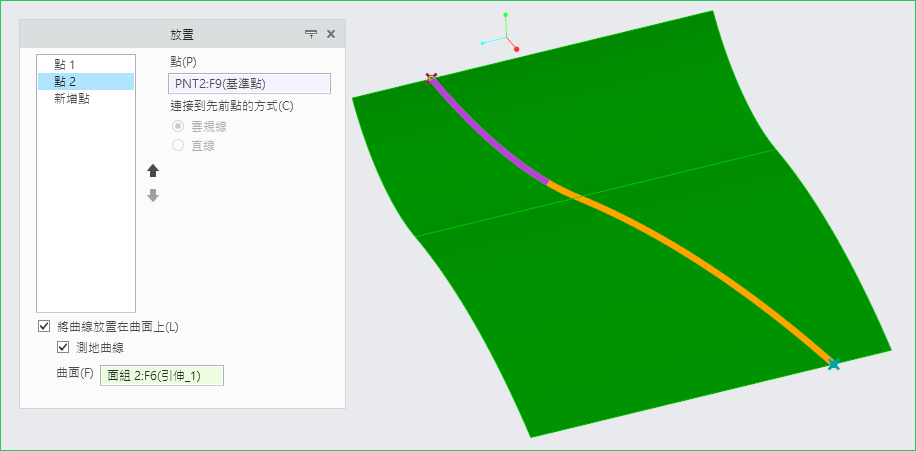Click the pin icon in the 放置 panel header
This screenshot has width=916, height=451.
point(311,34)
